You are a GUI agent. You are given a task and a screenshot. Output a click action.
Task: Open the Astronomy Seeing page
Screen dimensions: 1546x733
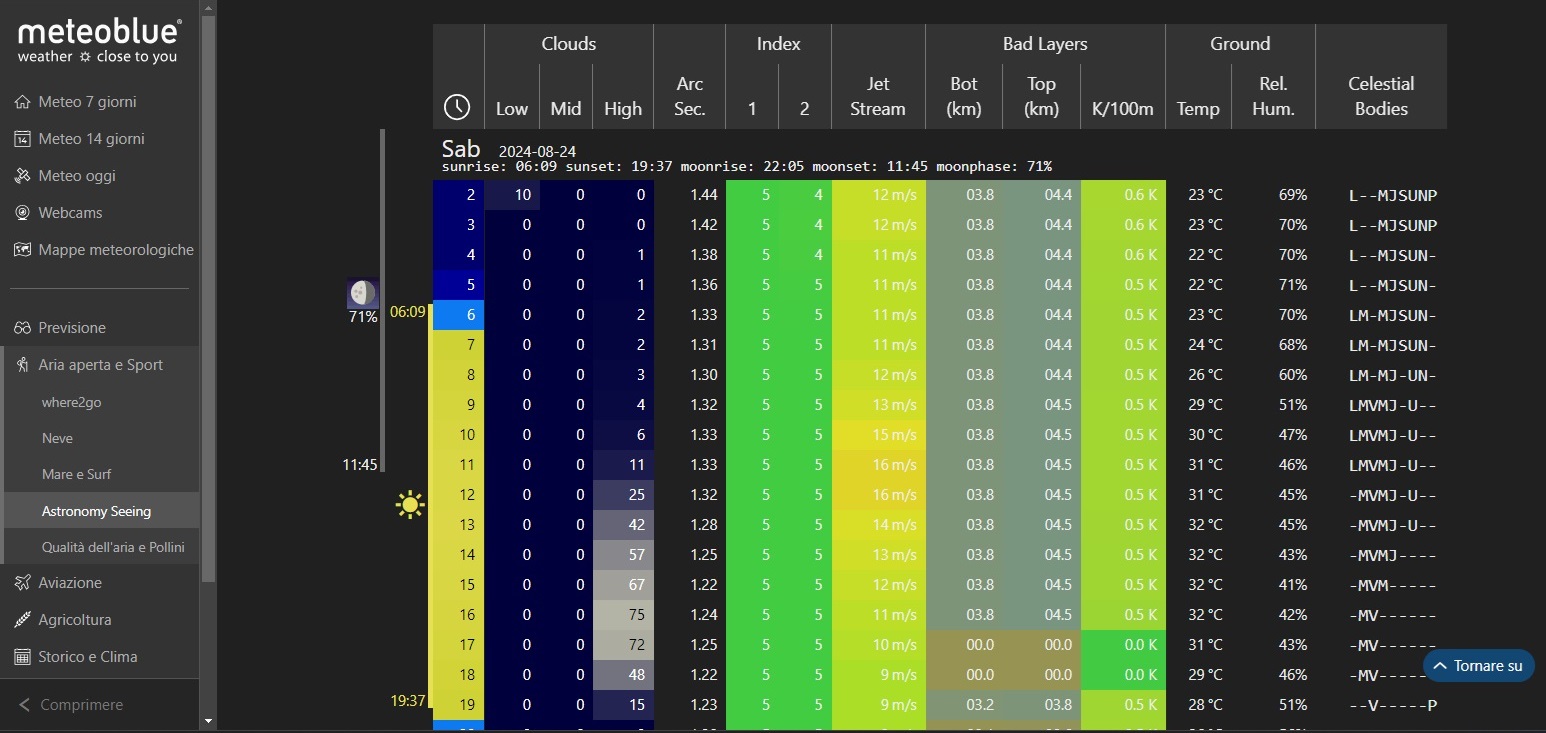click(x=96, y=511)
